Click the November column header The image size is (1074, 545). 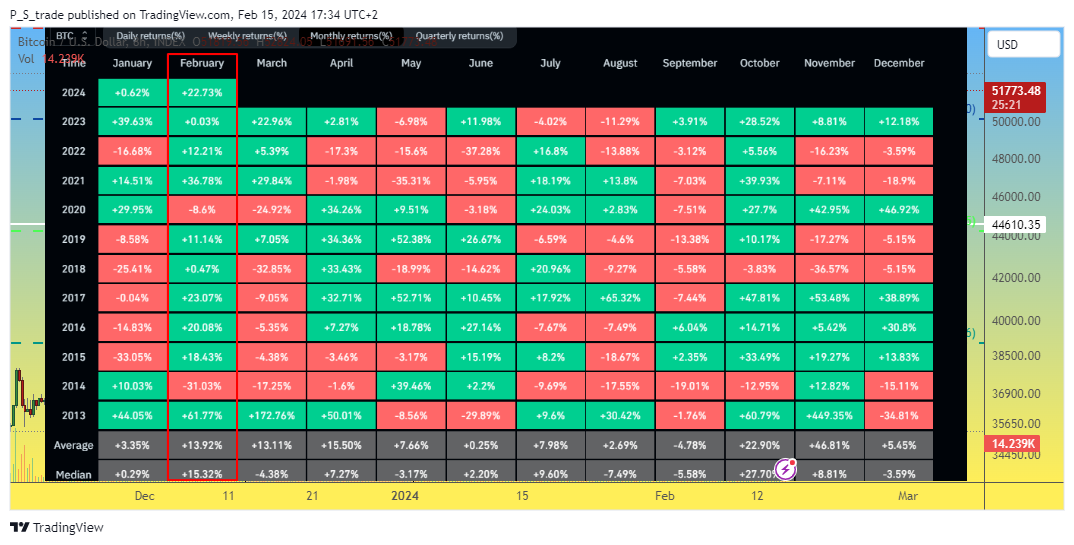pos(829,63)
